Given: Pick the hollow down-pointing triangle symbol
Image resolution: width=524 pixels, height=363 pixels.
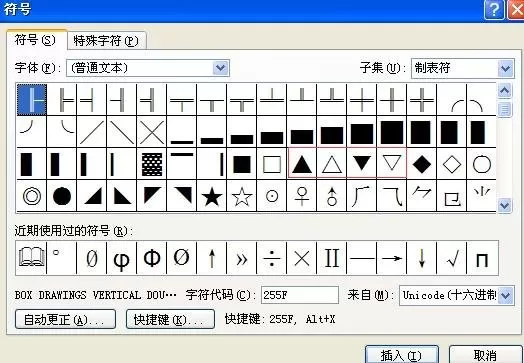Looking at the screenshot, I should [392, 164].
